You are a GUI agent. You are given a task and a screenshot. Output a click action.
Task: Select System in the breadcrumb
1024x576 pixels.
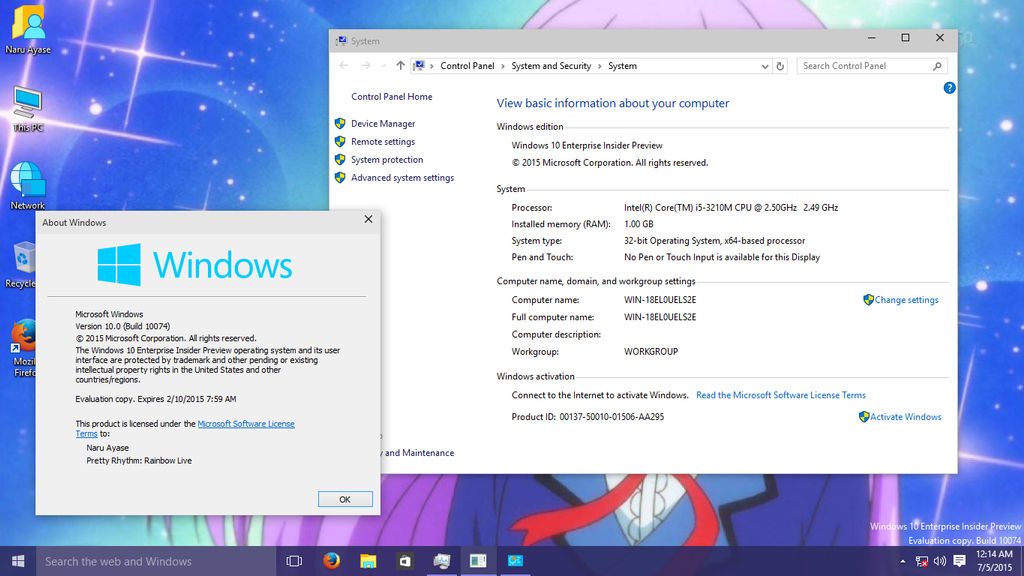(x=622, y=66)
